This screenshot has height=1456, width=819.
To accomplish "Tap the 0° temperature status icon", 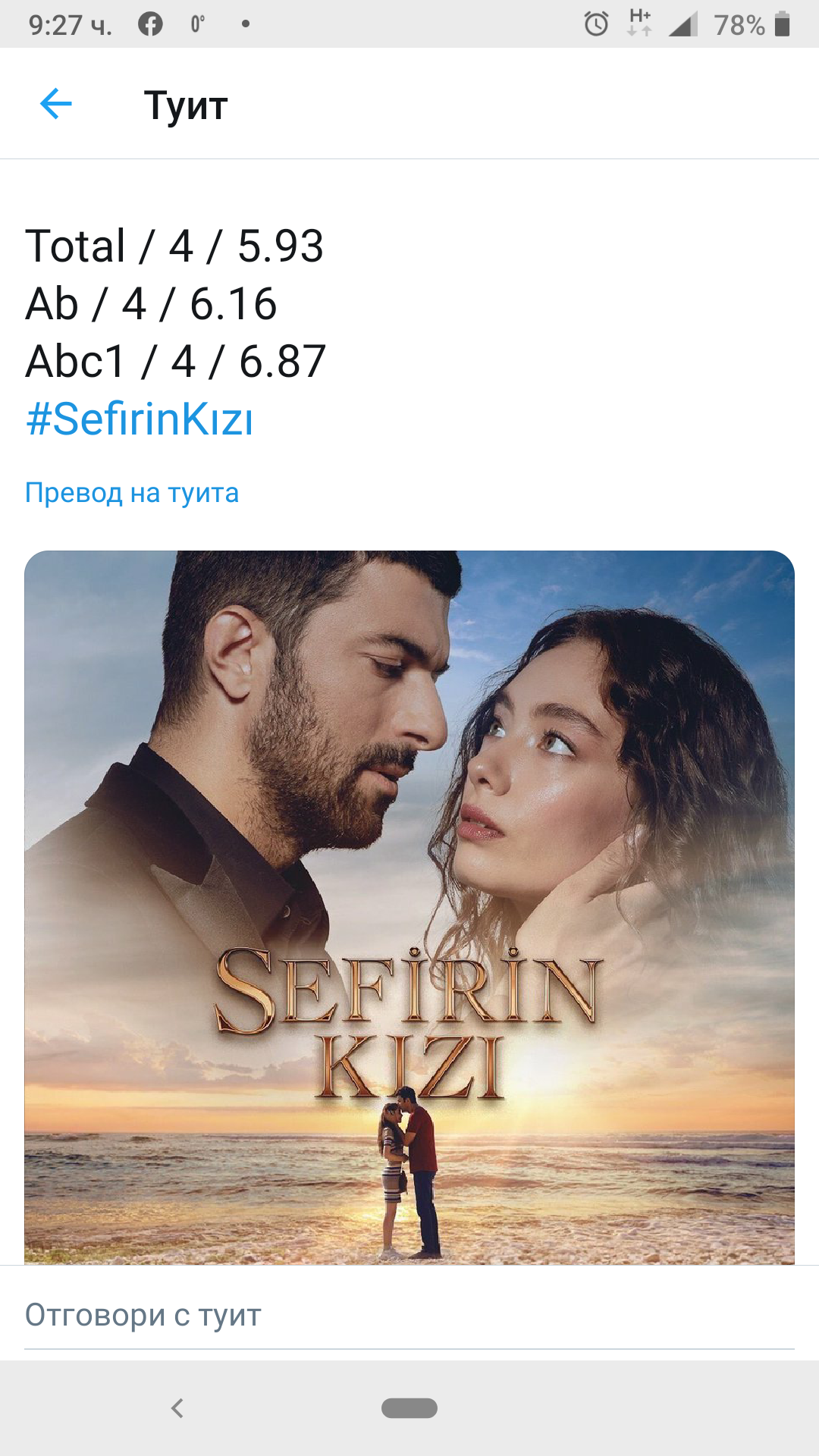I will point(197,24).
